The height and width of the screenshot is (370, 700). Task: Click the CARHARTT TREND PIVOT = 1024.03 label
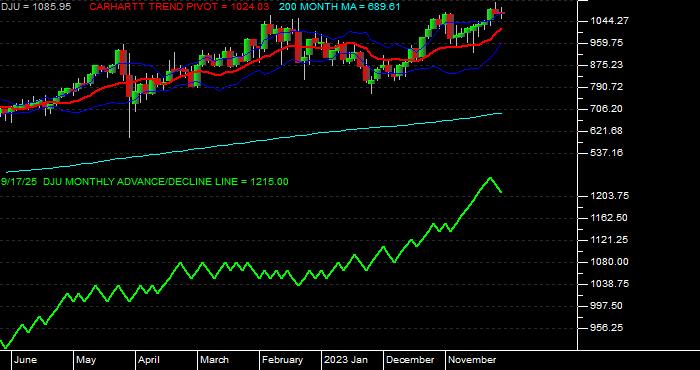(x=179, y=7)
